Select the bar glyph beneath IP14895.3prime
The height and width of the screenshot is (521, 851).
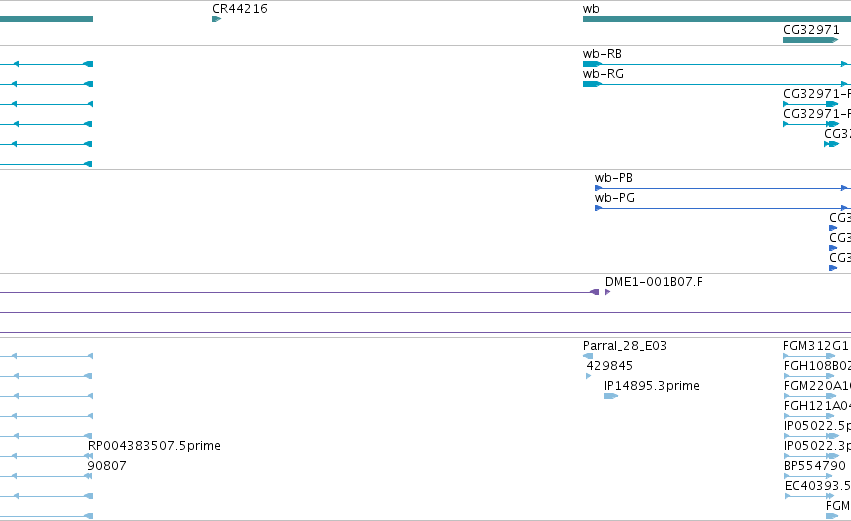pyautogui.click(x=611, y=396)
